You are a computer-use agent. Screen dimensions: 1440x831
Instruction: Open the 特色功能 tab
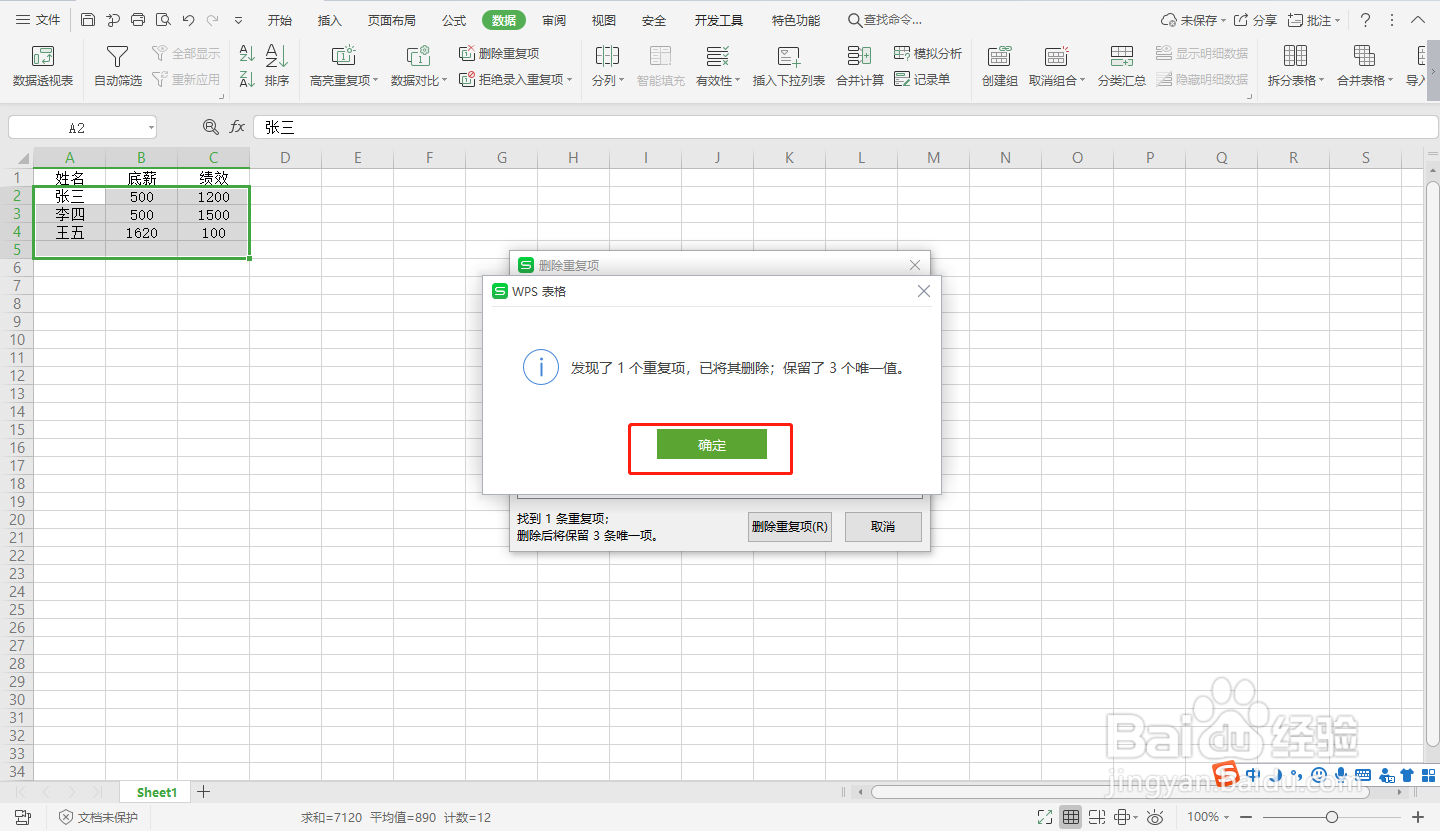click(x=796, y=20)
